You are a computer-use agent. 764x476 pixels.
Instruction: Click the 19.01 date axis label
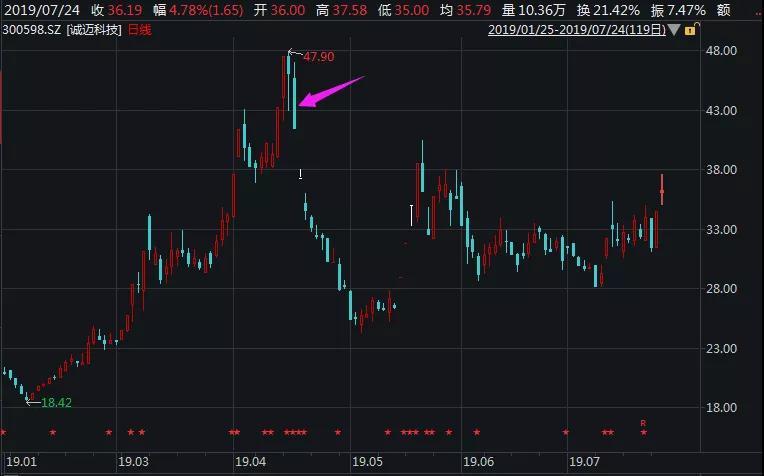(x=21, y=461)
